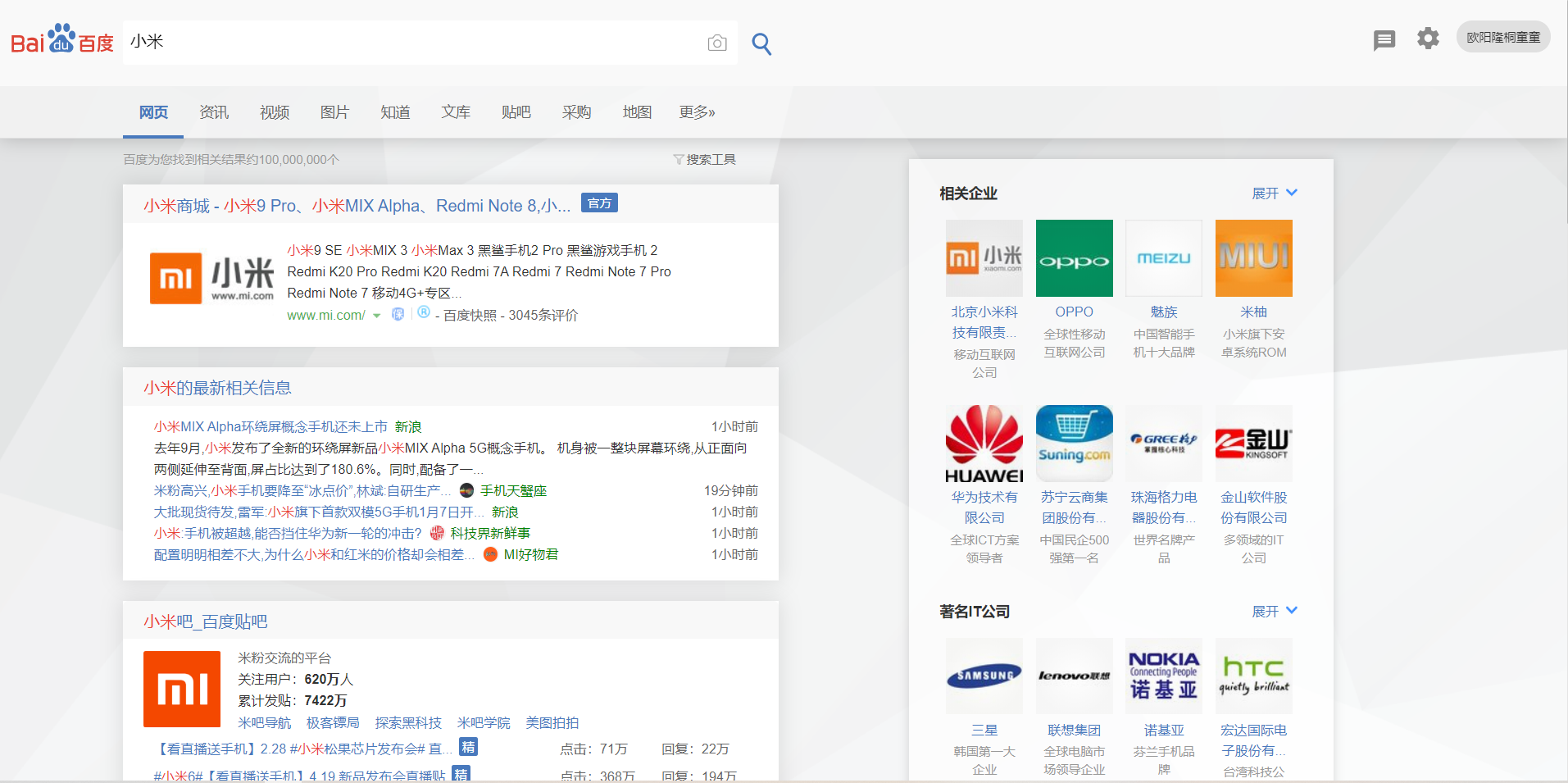
Task: Open news 小米MIX Alpha环绕屏概念手机还未上市
Action: click(270, 427)
